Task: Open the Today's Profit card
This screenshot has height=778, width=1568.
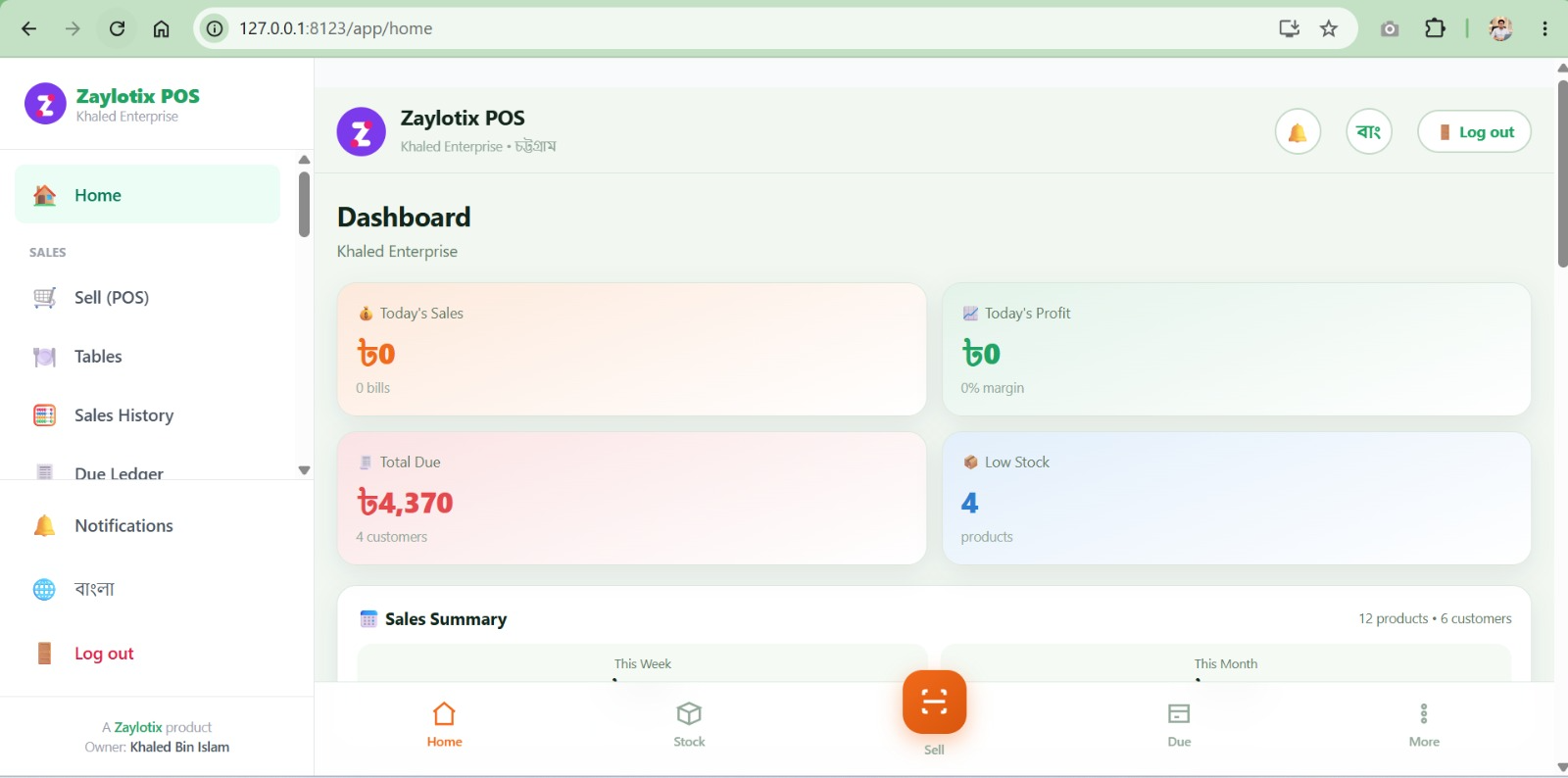Action: click(x=1237, y=350)
